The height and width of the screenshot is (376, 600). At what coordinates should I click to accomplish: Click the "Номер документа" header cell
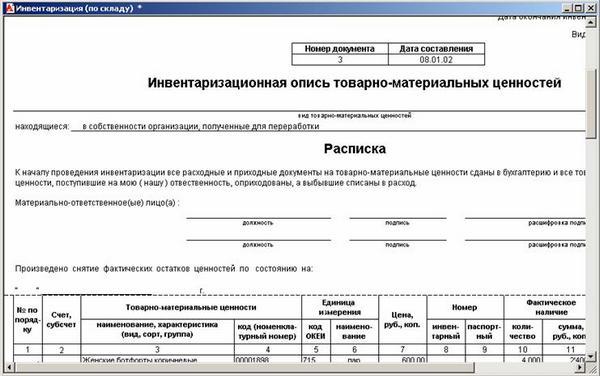point(340,49)
